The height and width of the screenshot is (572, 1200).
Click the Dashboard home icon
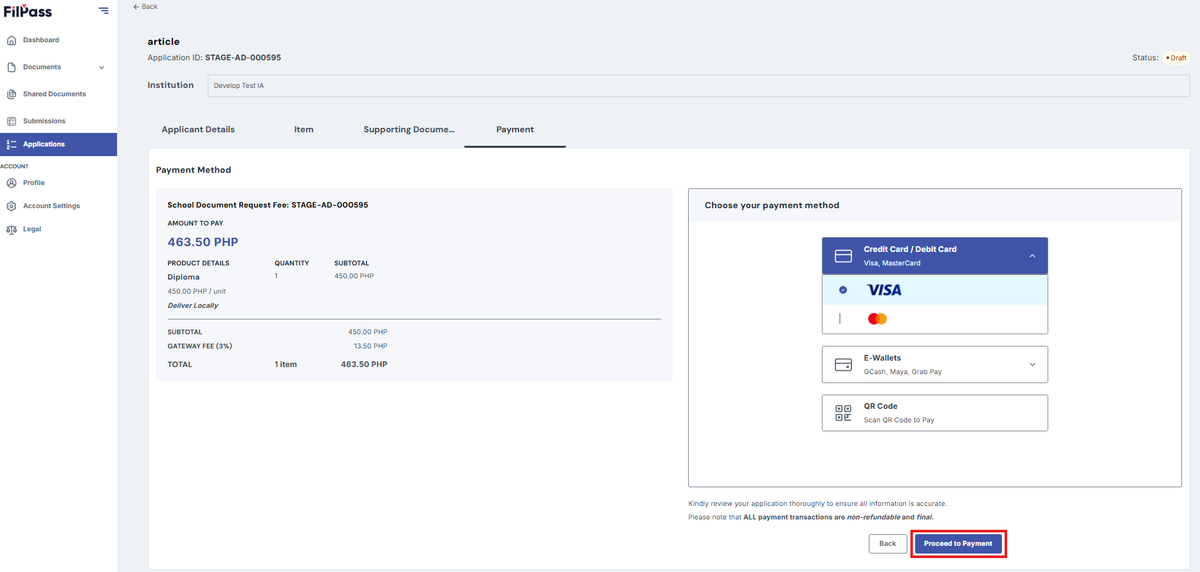11,40
